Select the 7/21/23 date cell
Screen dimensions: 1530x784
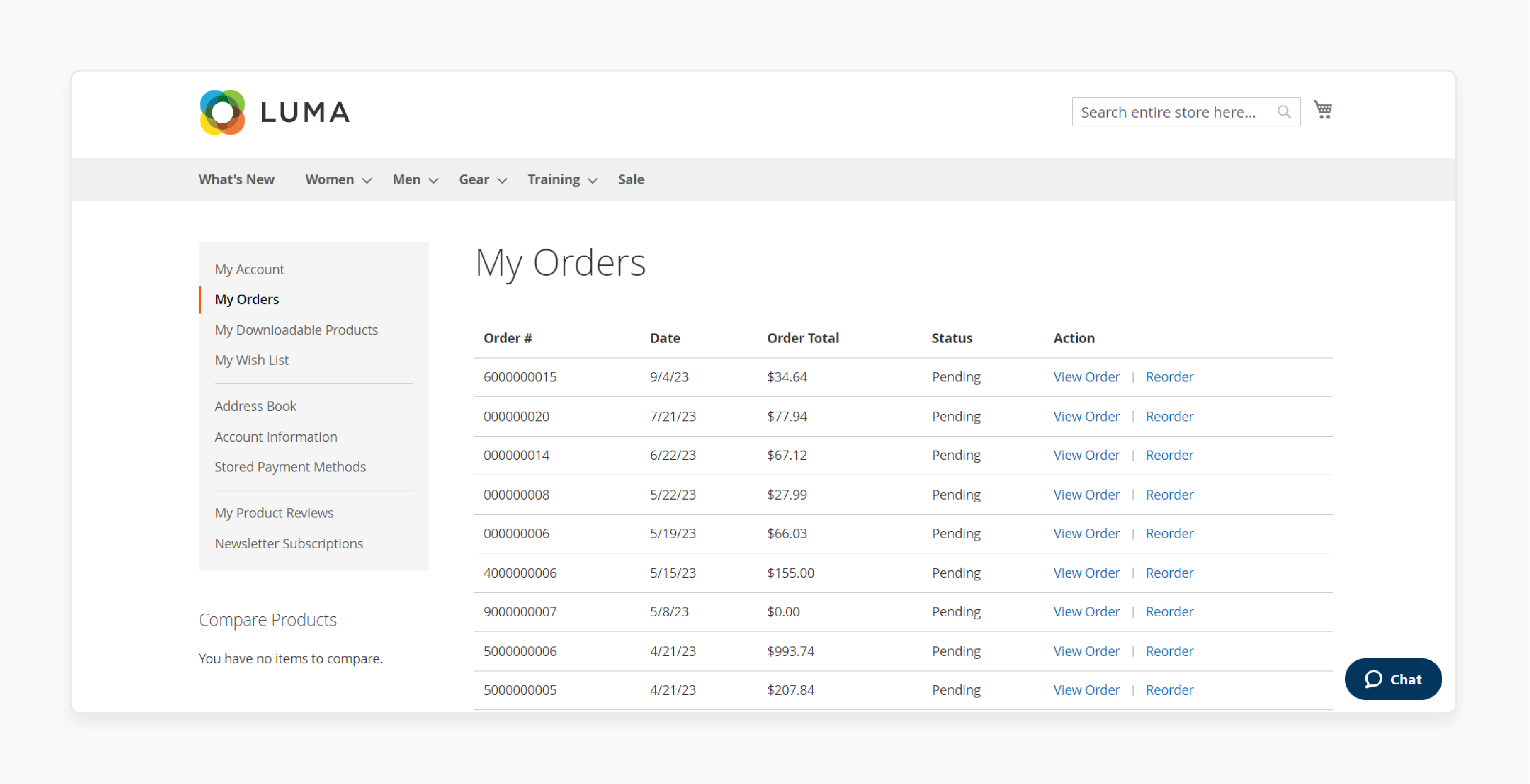click(x=673, y=416)
